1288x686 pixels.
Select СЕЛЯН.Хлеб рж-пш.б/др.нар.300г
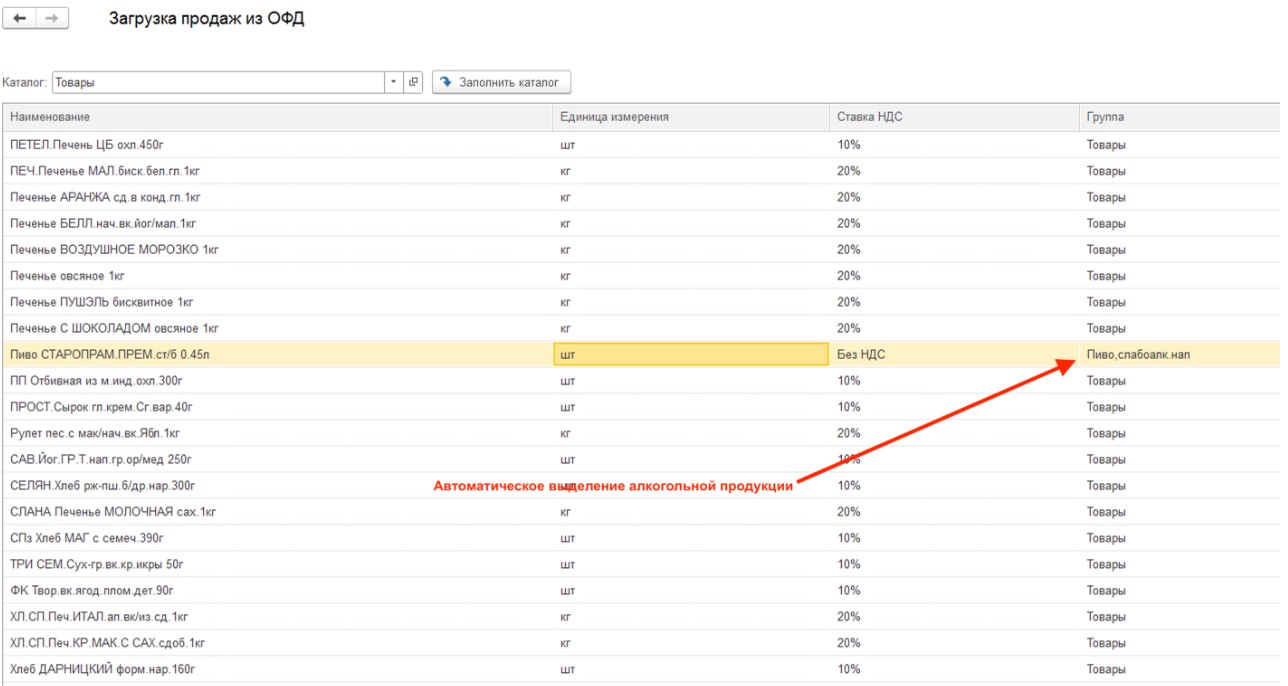point(641,485)
